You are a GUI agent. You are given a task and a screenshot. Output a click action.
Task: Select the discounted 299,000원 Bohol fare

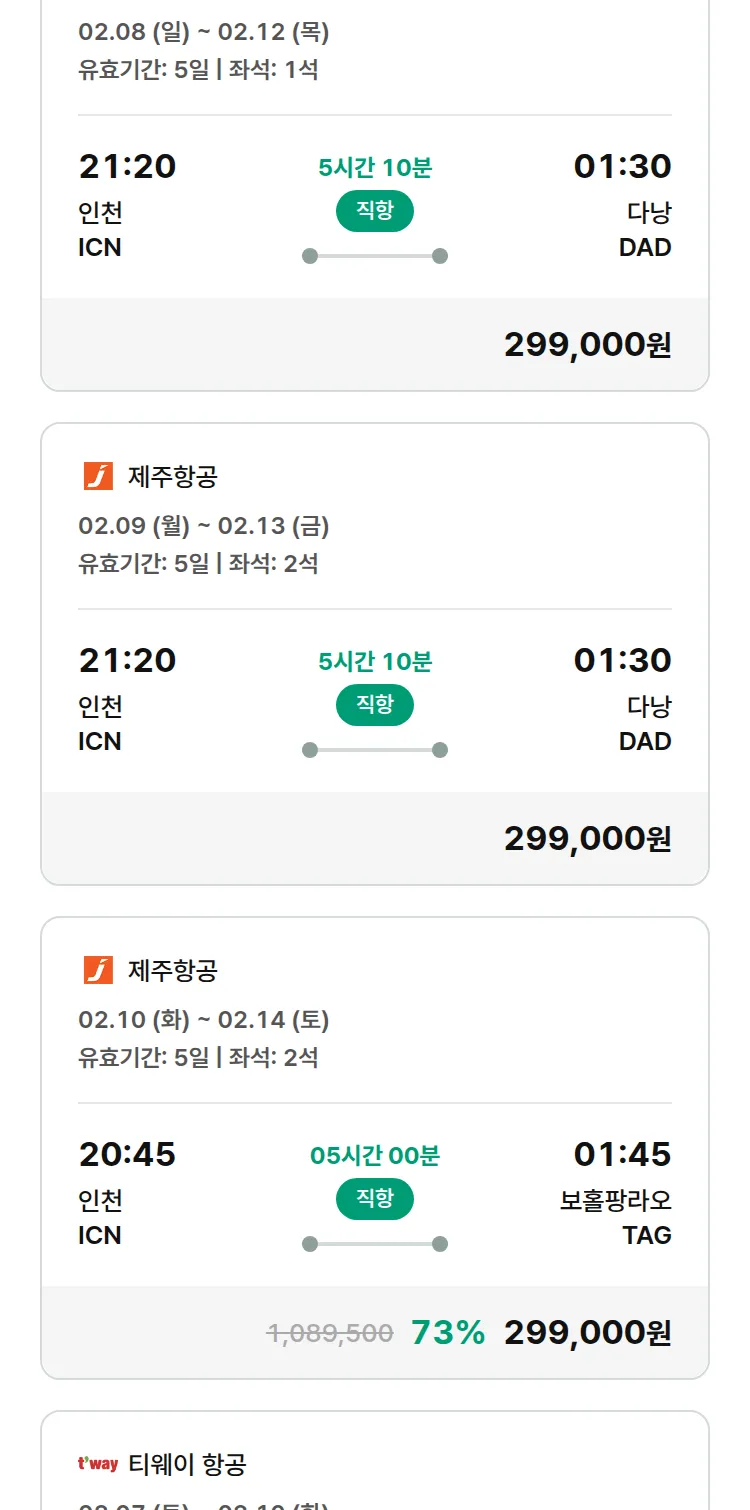coord(587,1333)
